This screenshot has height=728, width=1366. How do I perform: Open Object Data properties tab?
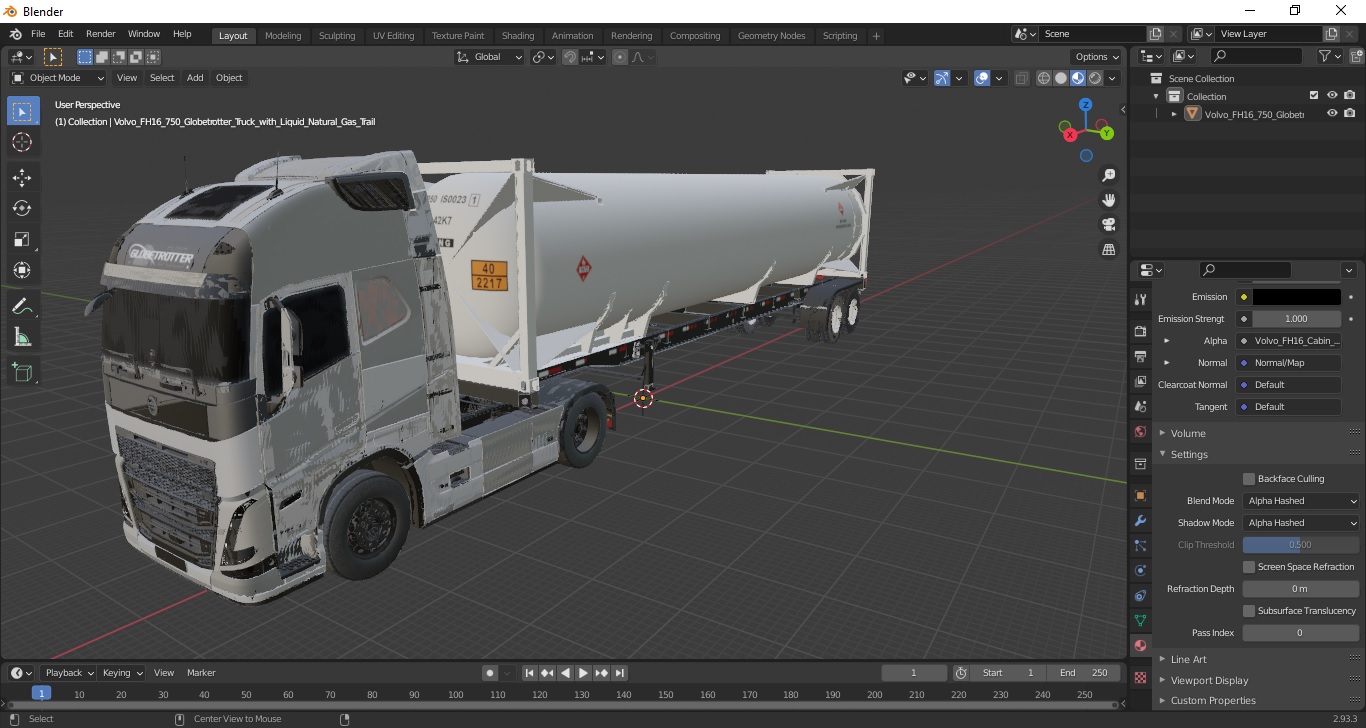pos(1140,621)
